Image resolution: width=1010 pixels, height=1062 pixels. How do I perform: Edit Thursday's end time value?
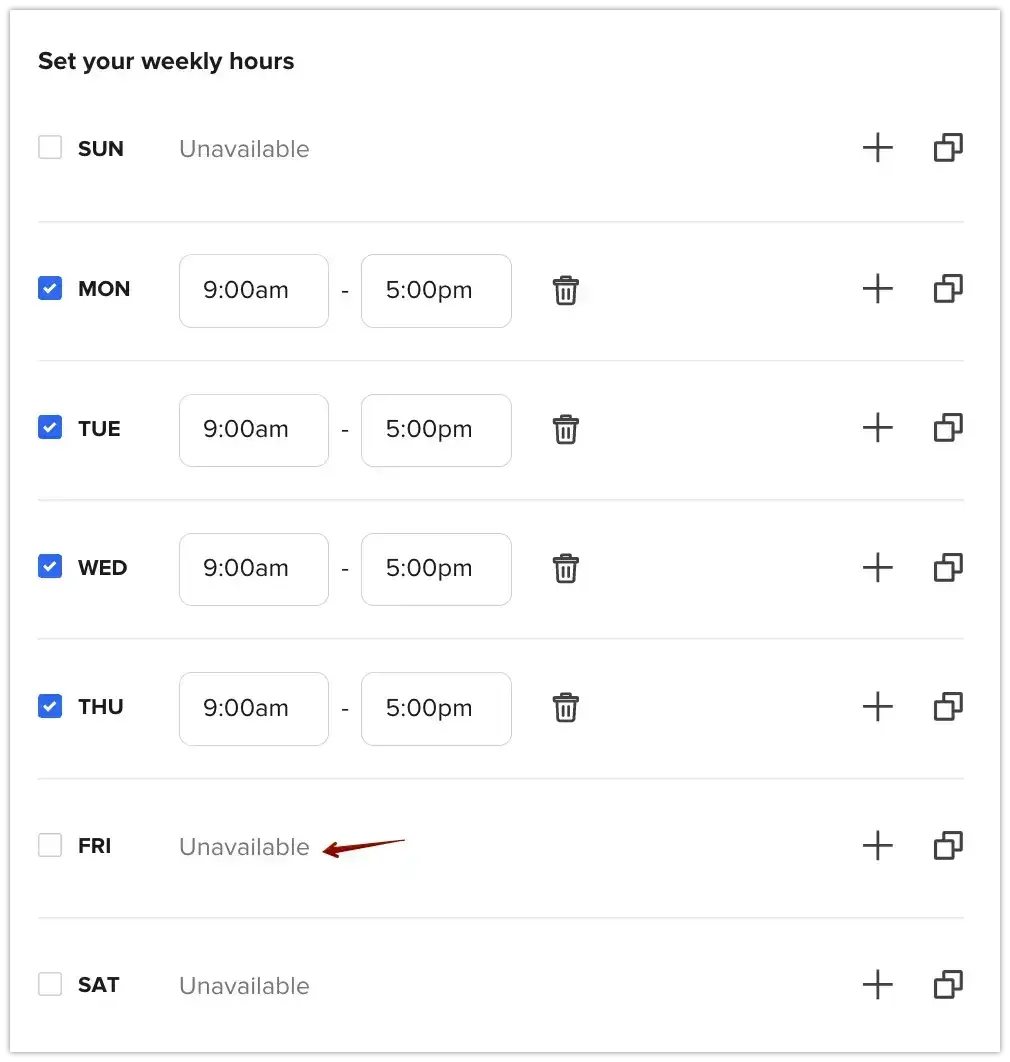click(x=436, y=707)
